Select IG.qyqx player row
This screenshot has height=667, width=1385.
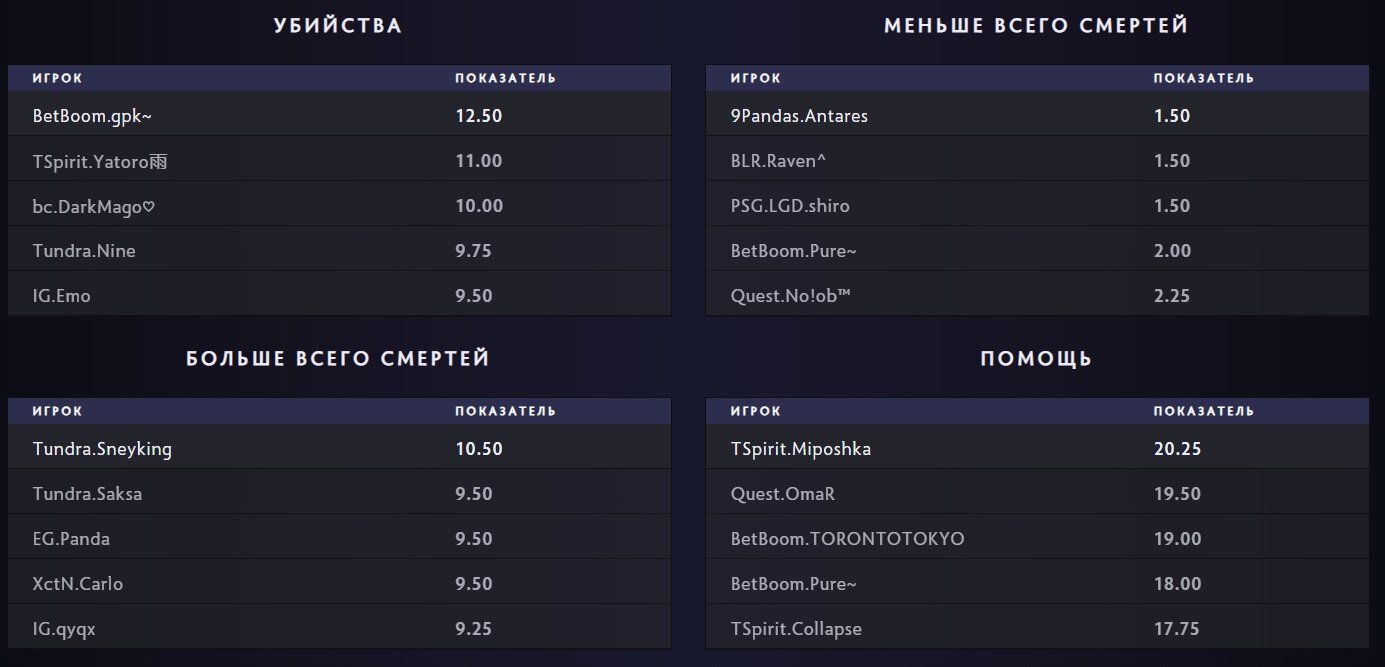point(64,629)
